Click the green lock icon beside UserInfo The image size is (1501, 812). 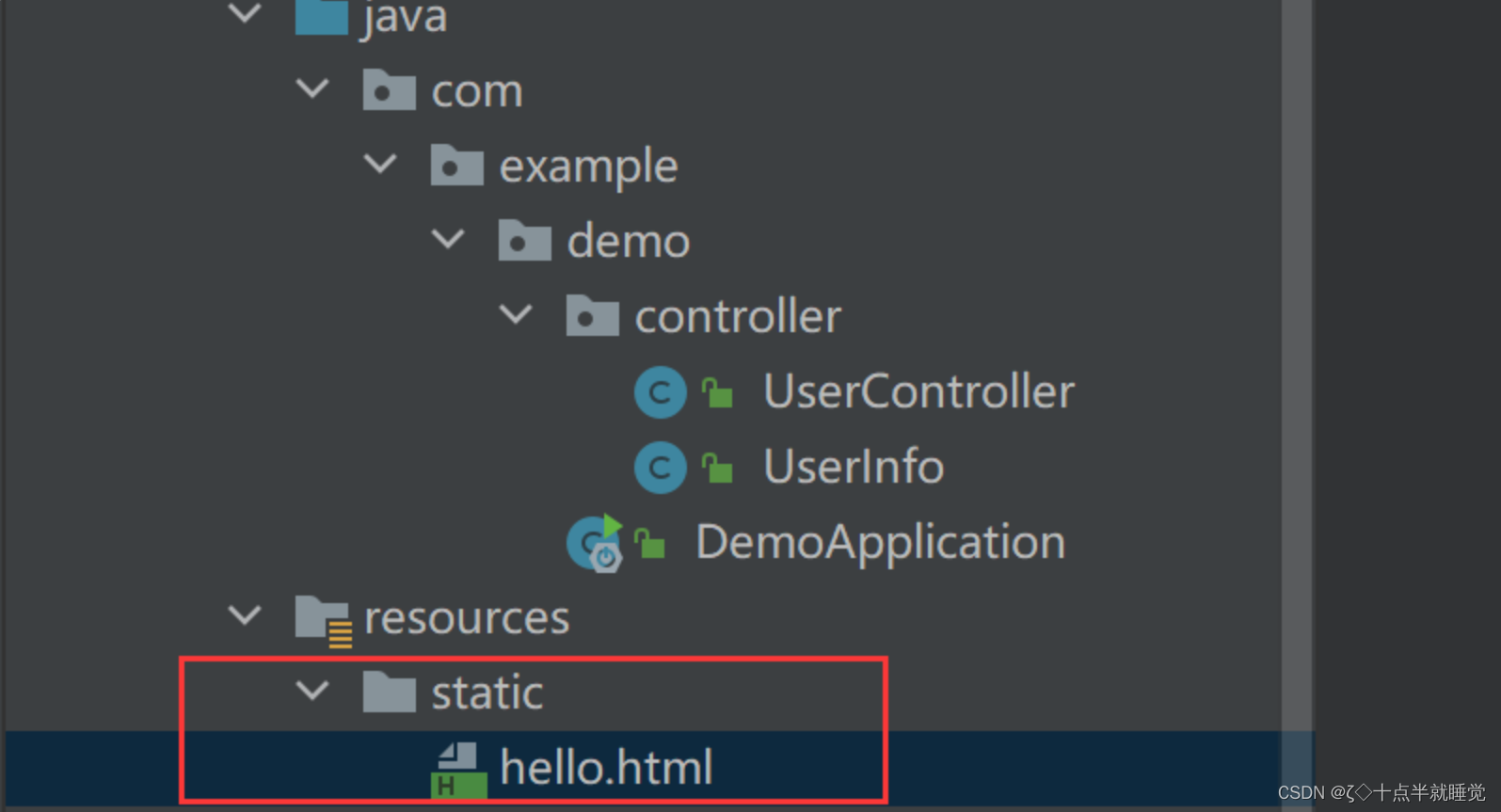coord(717,468)
